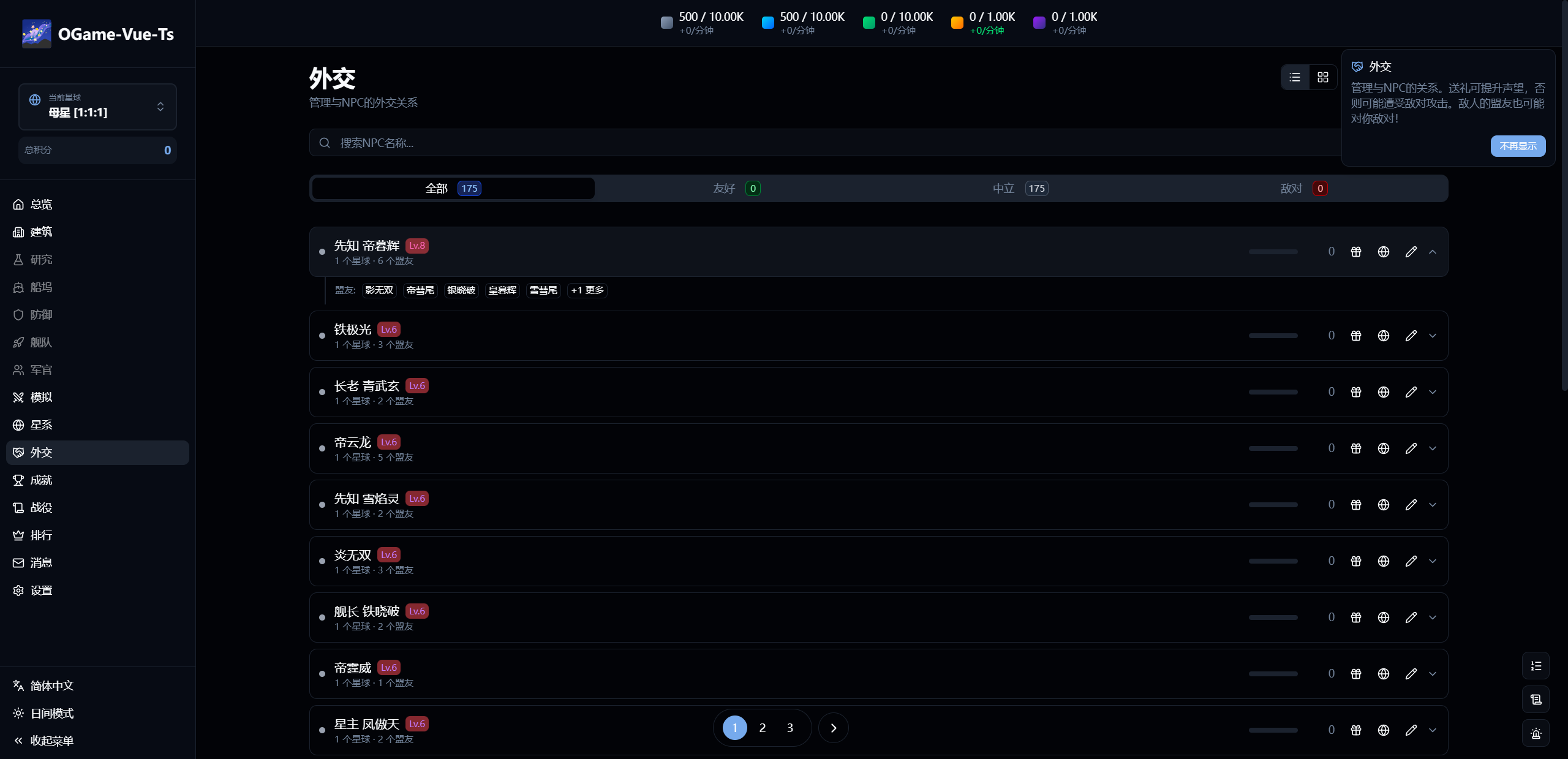
Task: Open the globe action for 铁极光
Action: (x=1383, y=336)
